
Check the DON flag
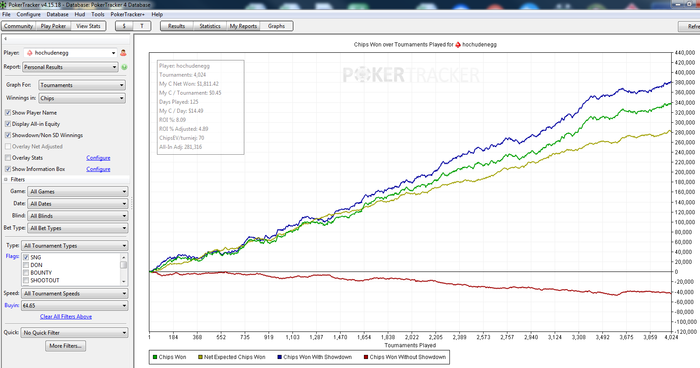coord(26,265)
